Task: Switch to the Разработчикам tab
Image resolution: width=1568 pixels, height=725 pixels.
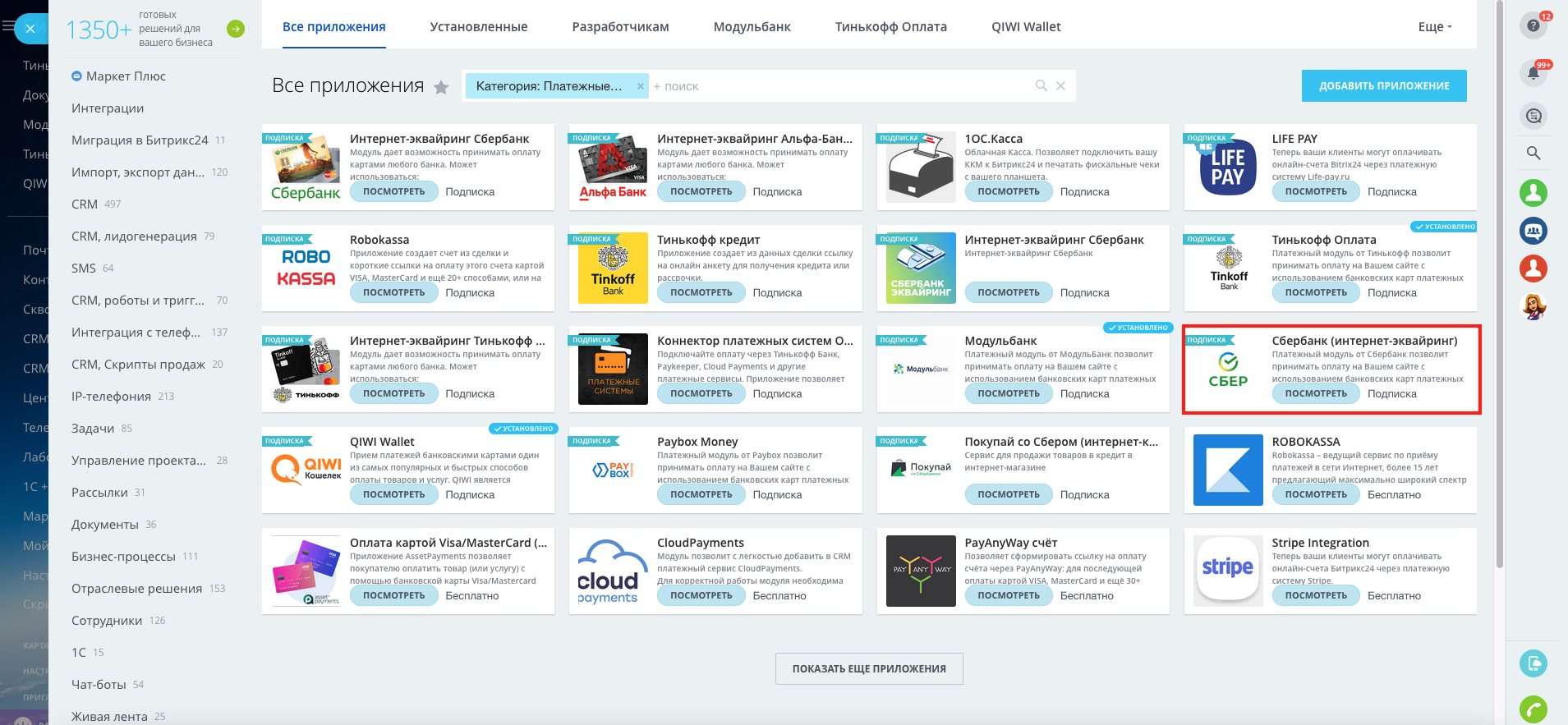Action: tap(621, 27)
